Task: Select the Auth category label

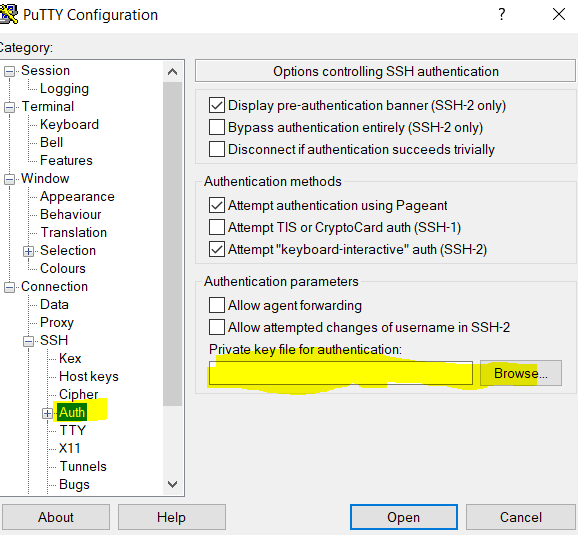Action: 72,412
